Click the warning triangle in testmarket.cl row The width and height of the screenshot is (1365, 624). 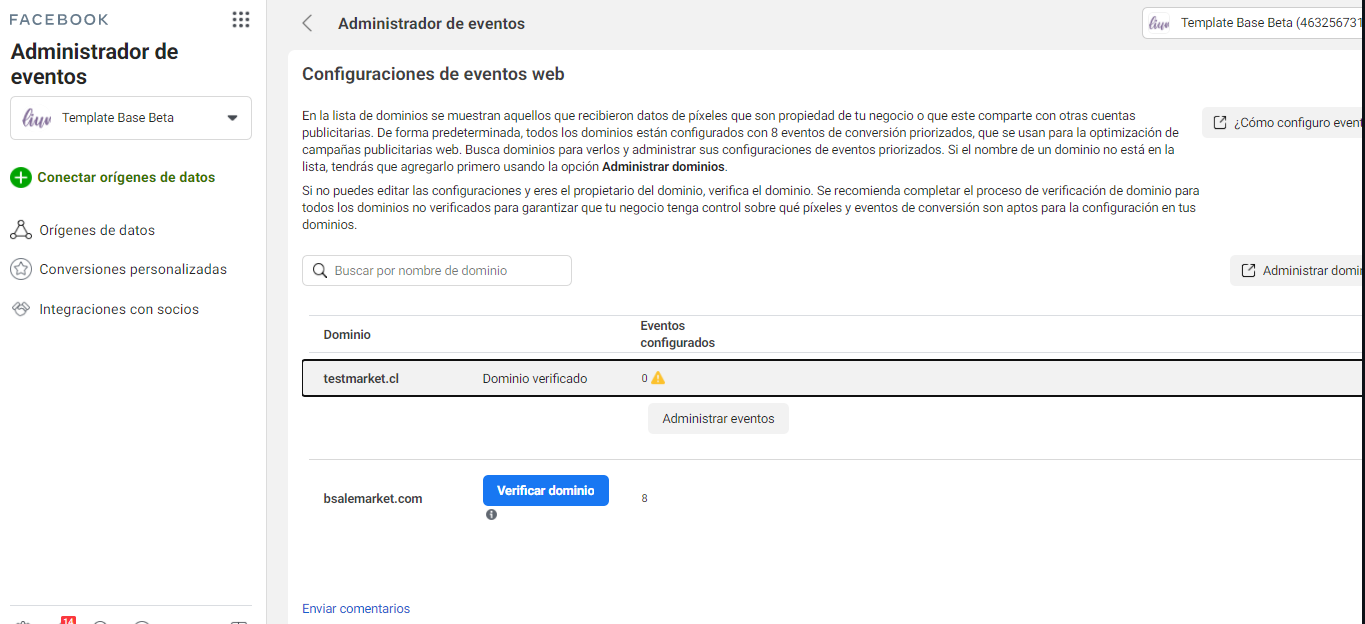tap(658, 378)
